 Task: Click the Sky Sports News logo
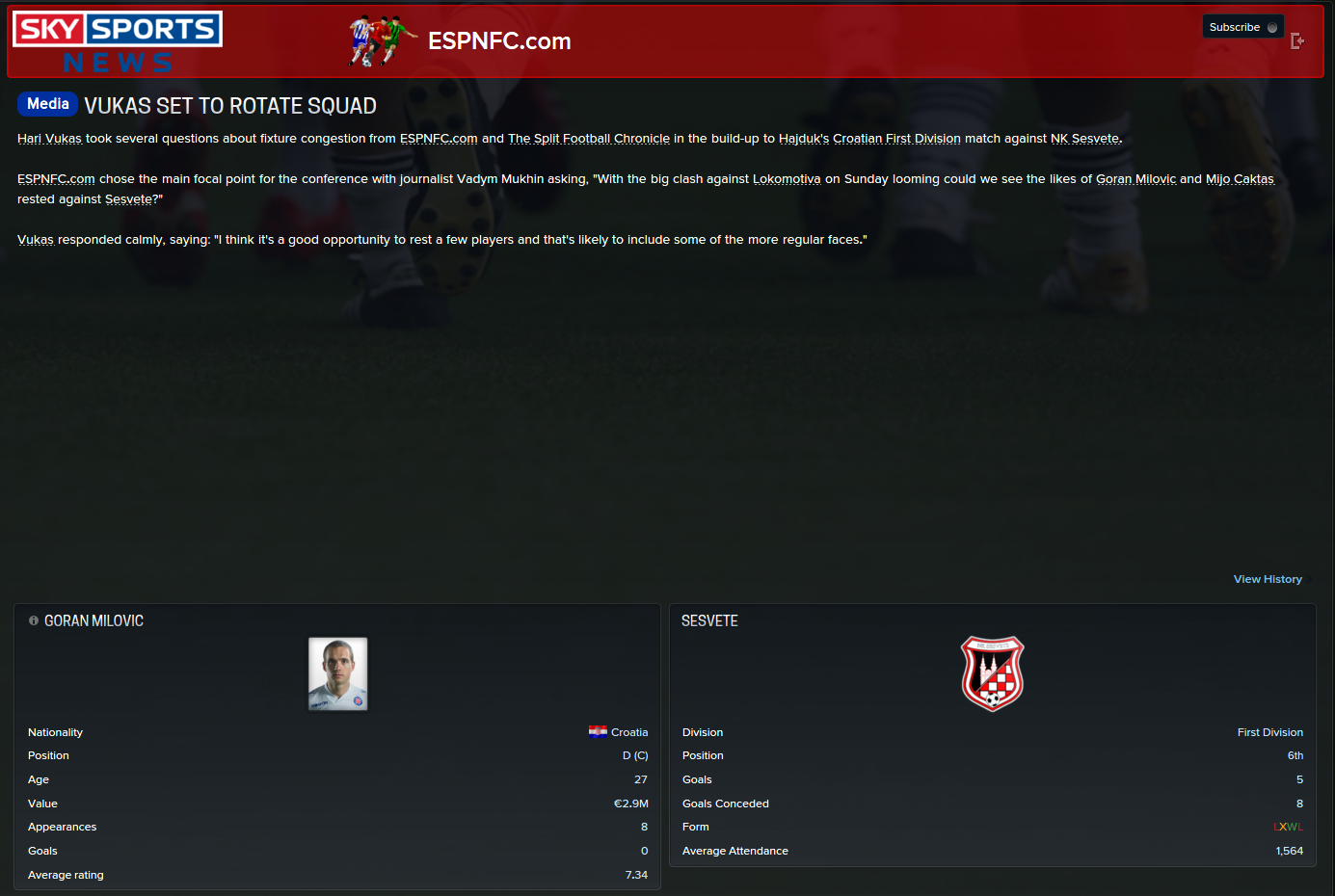tap(118, 42)
